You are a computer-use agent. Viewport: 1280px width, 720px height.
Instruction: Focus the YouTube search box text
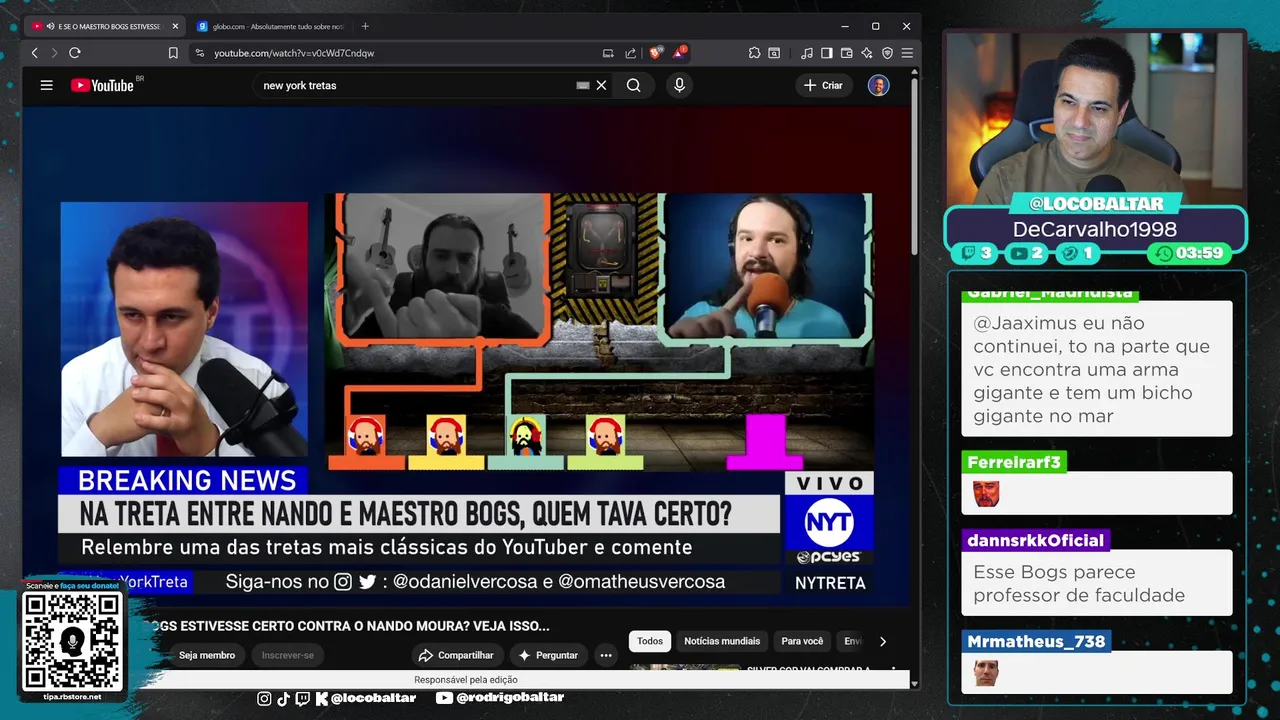click(x=415, y=85)
